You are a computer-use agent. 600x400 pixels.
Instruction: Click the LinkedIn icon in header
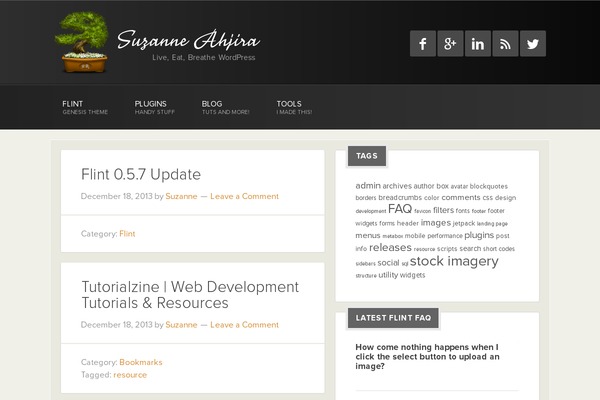click(478, 44)
